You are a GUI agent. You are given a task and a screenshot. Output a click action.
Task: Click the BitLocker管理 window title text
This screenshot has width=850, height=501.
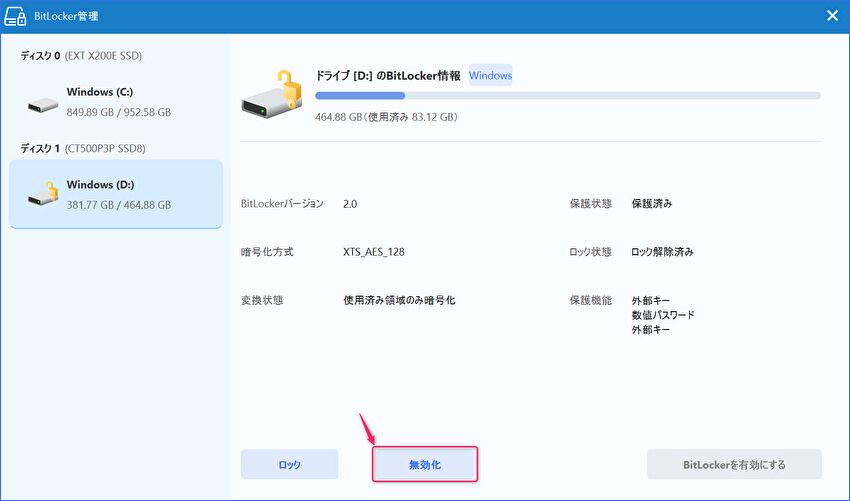[66, 16]
